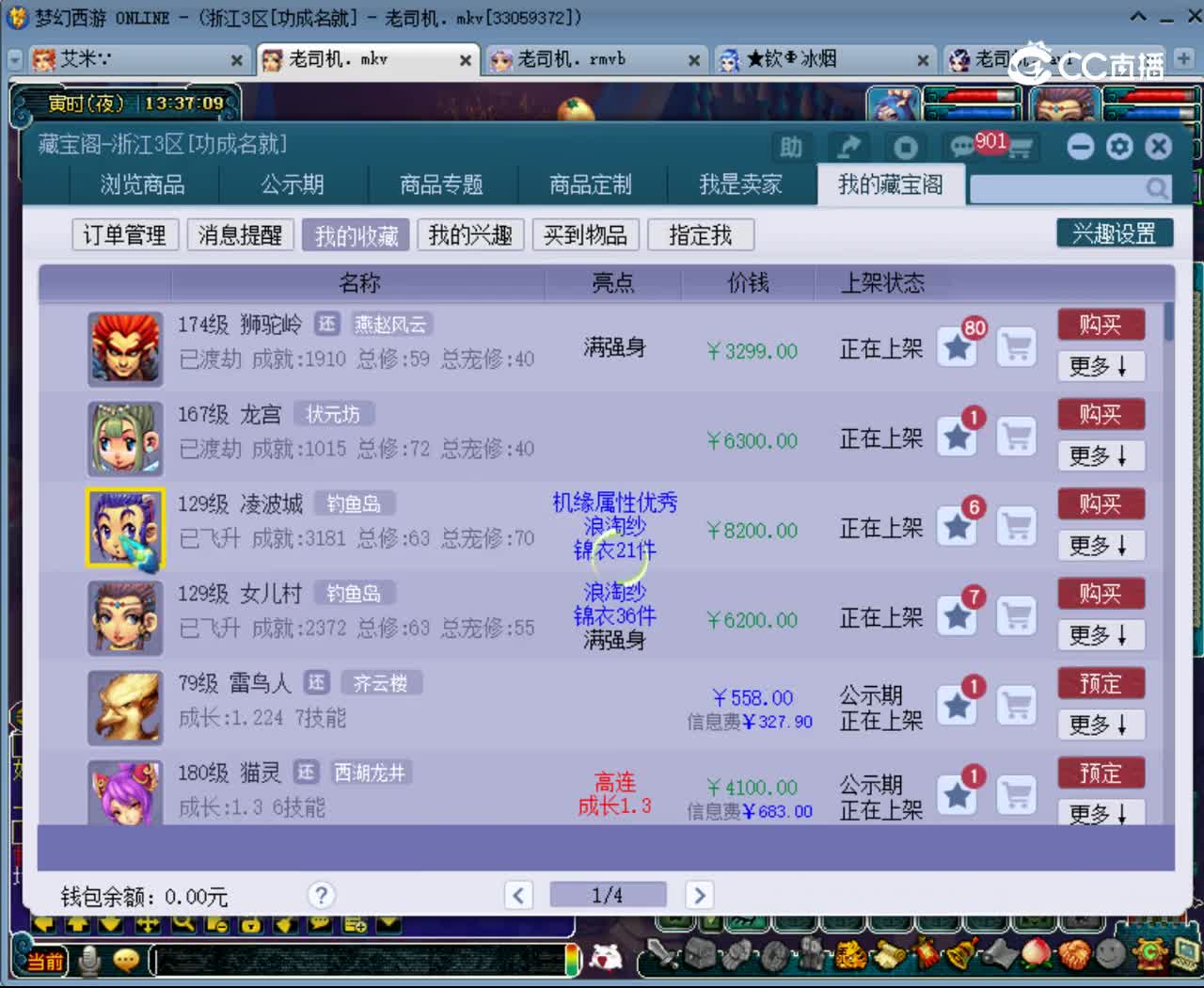This screenshot has height=988, width=1204.
Task: Open 买到物品 sub-tab
Action: [x=586, y=234]
